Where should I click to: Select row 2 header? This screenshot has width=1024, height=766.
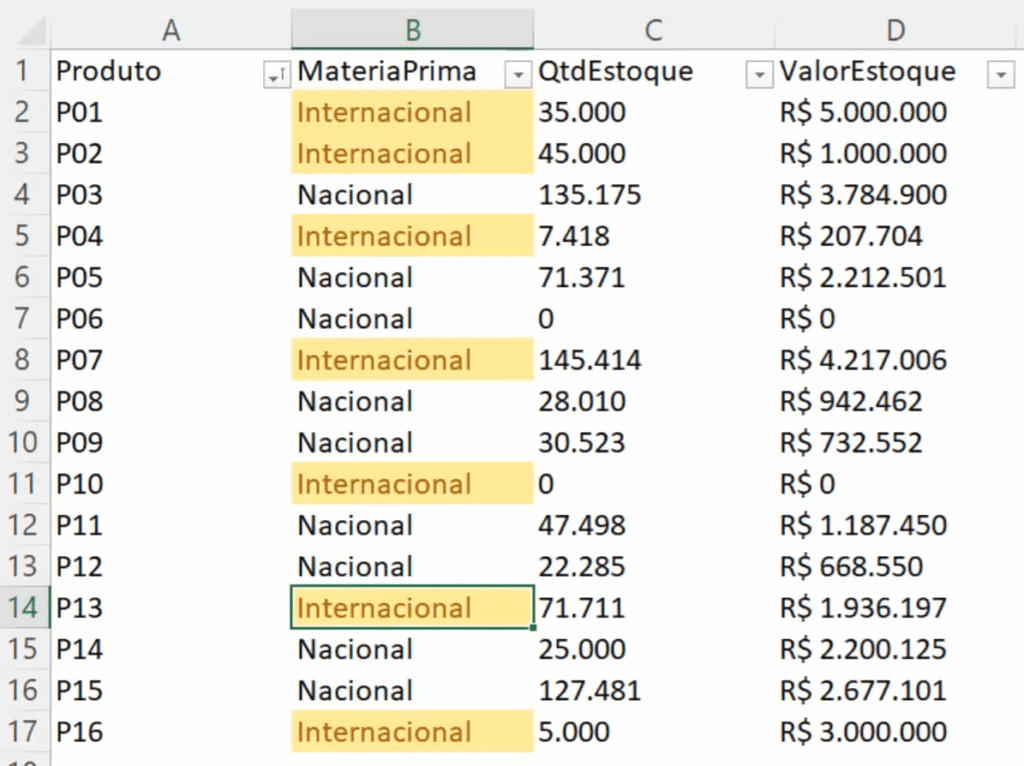pyautogui.click(x=24, y=112)
